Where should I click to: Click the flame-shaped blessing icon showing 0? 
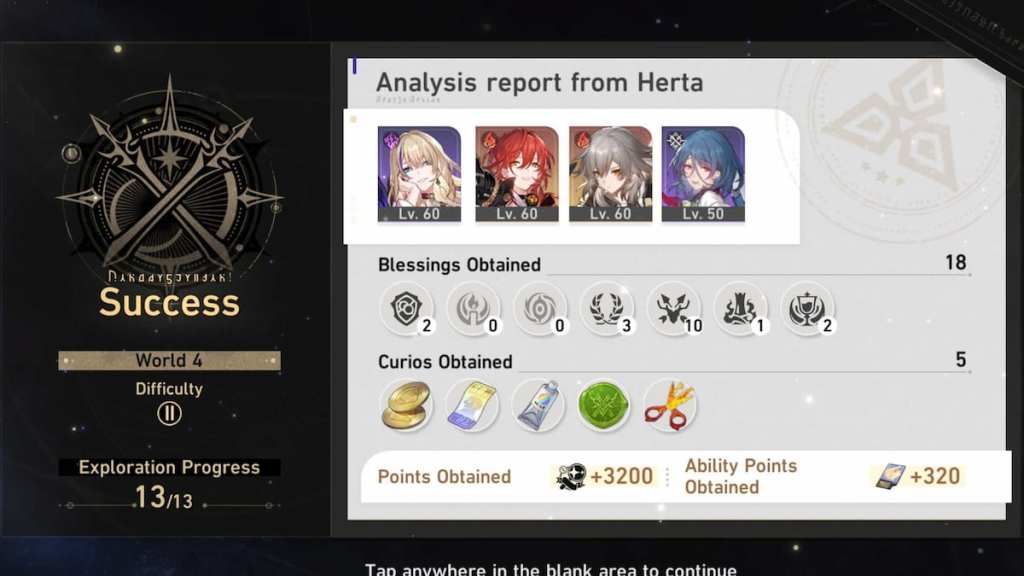pos(473,309)
